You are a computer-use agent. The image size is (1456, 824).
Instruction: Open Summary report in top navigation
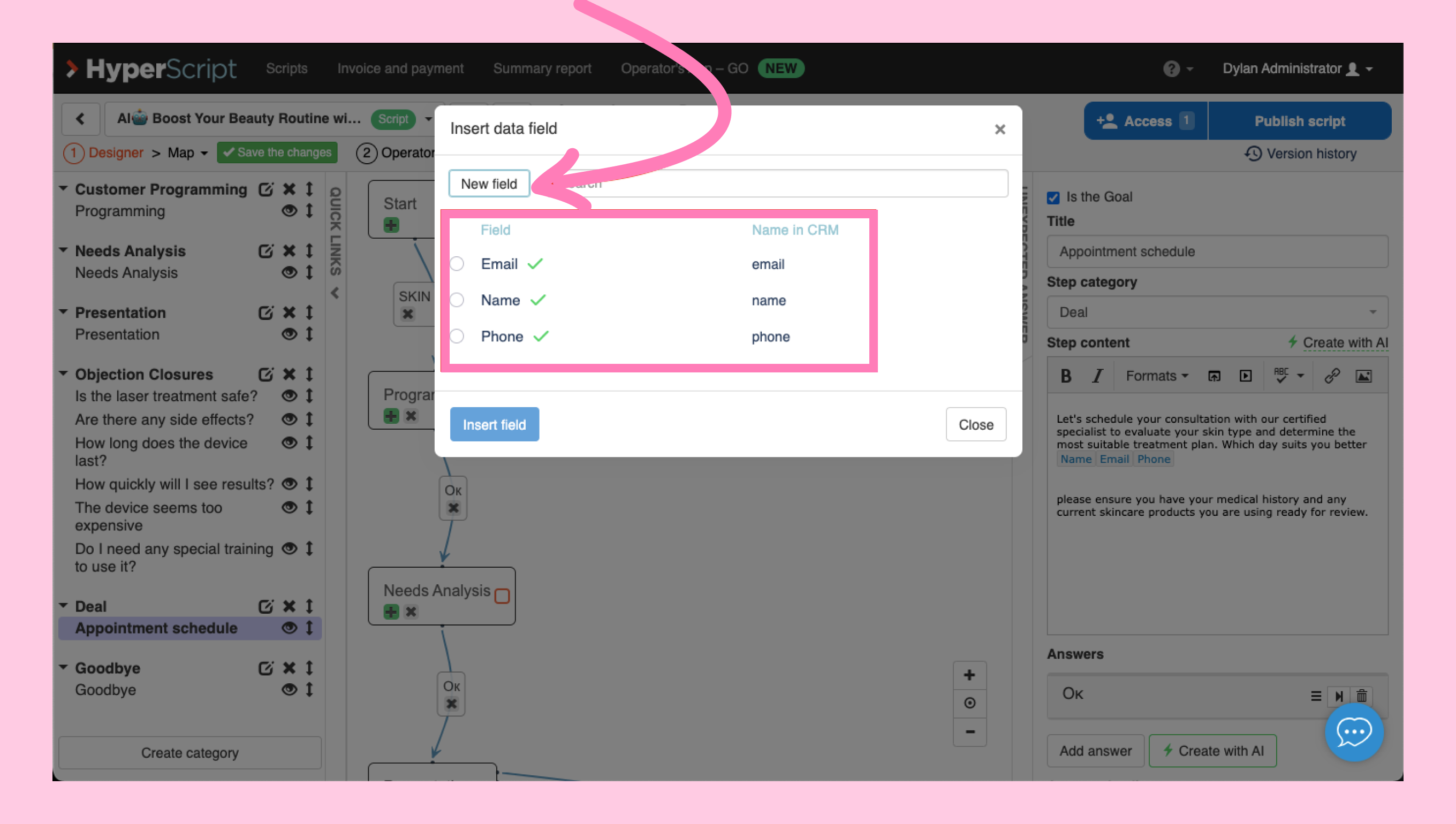[x=542, y=68]
